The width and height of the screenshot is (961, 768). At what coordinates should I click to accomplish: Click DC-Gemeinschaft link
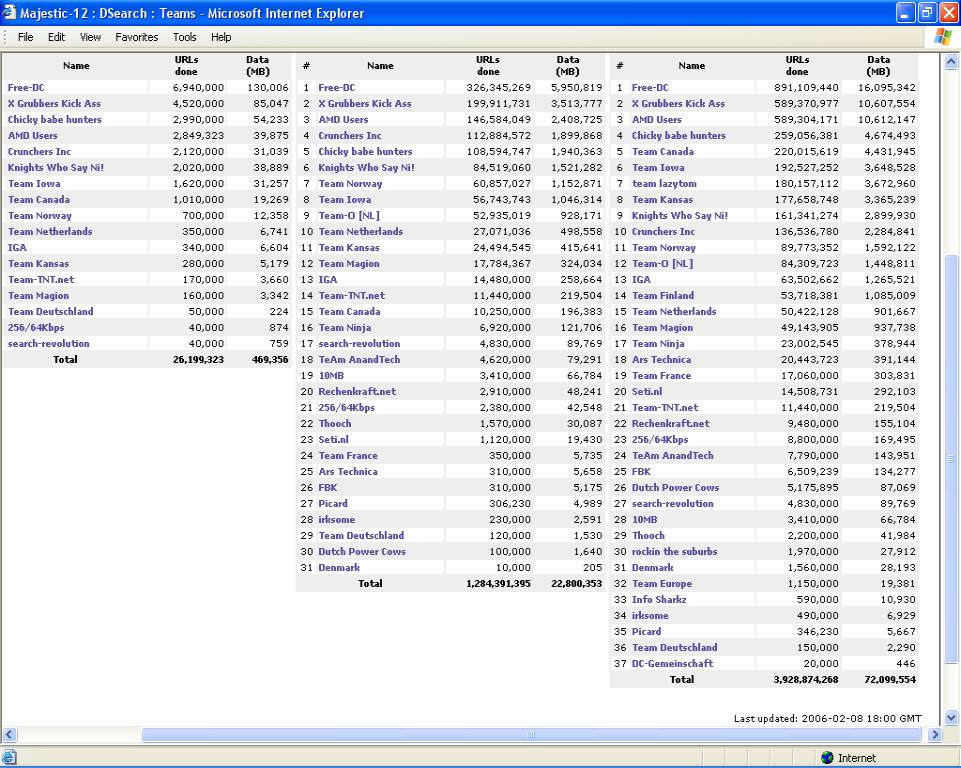672,663
